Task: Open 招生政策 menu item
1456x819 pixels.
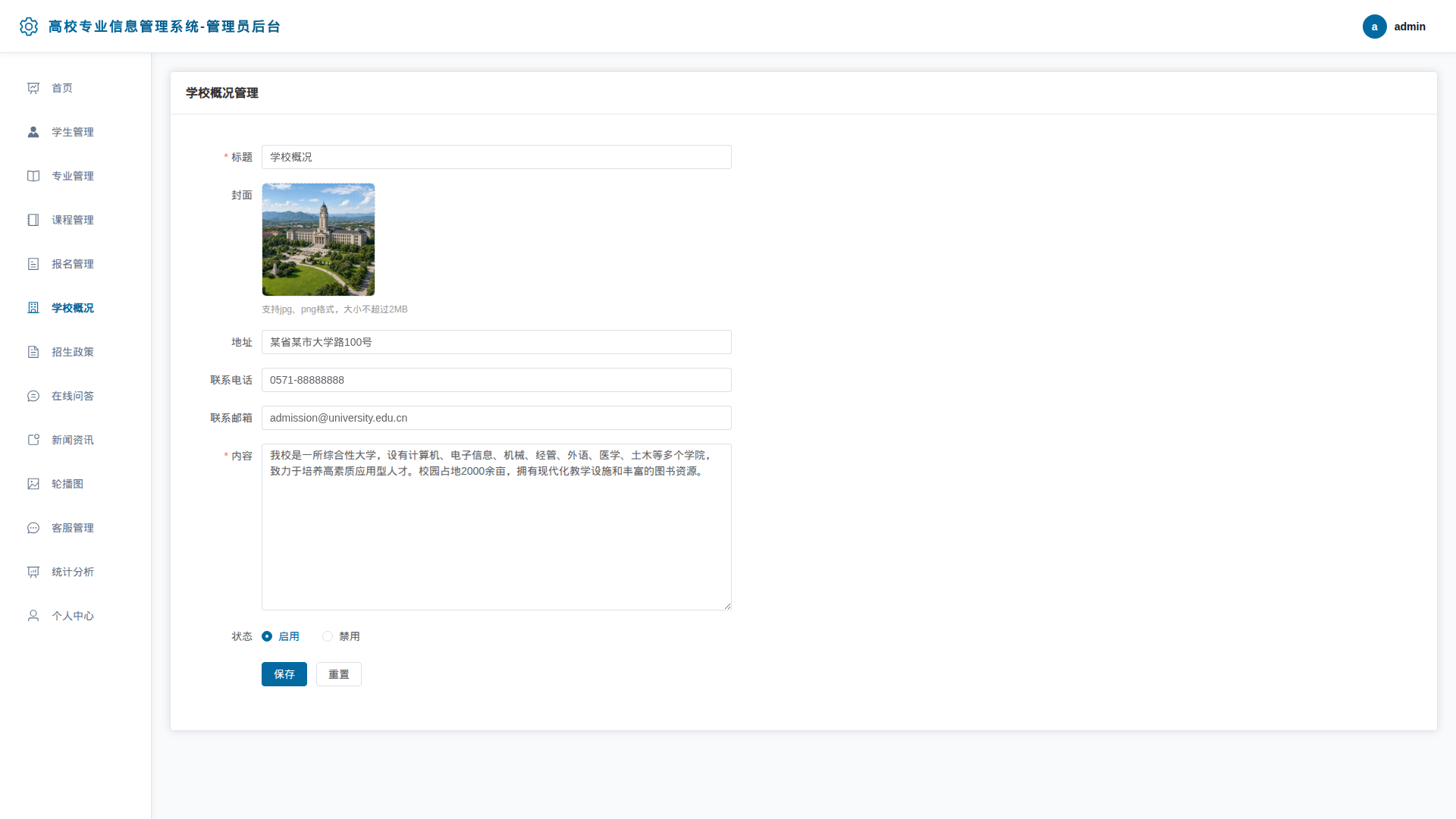Action: point(76,352)
